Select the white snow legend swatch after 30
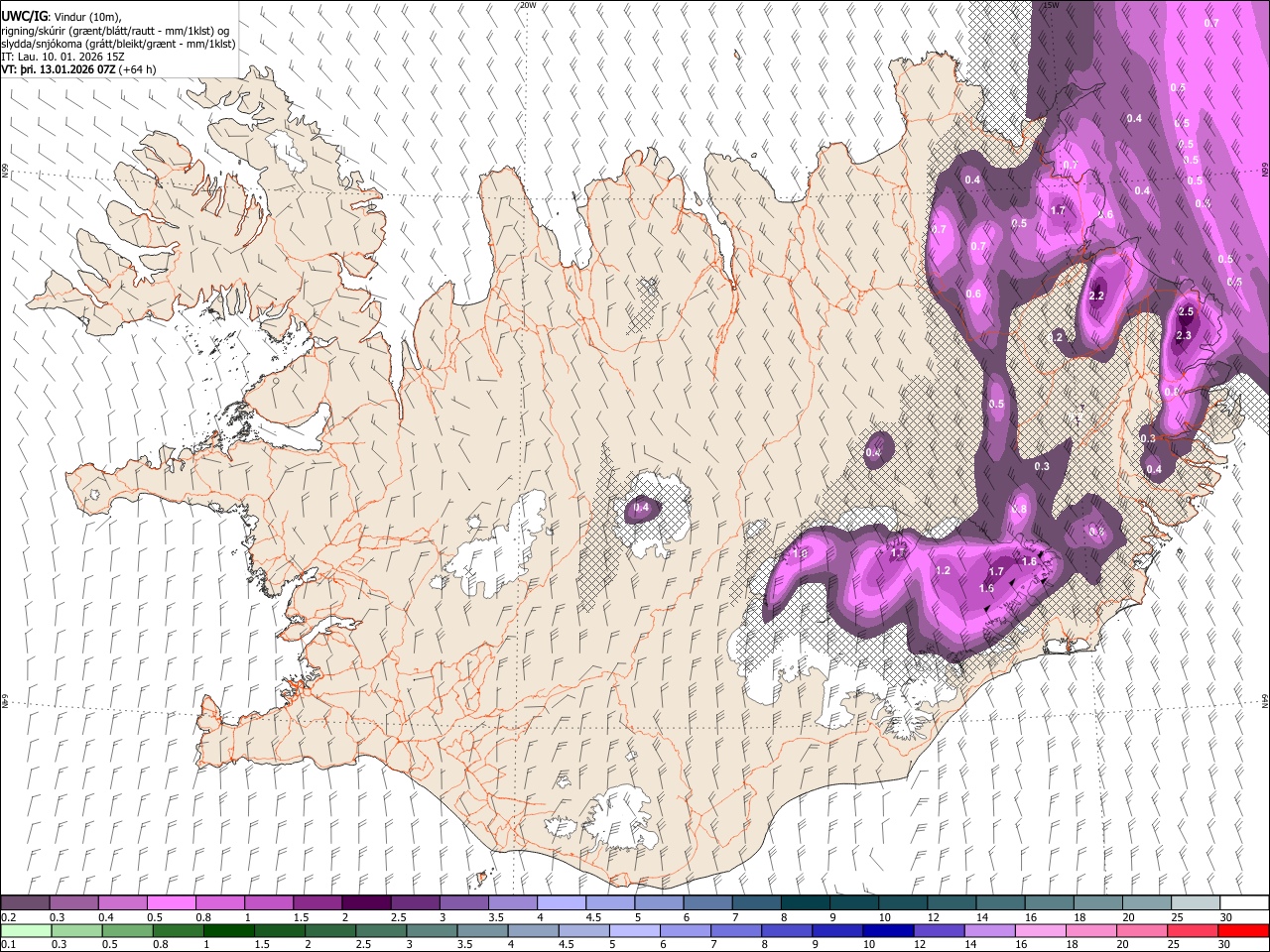 tap(1245, 902)
